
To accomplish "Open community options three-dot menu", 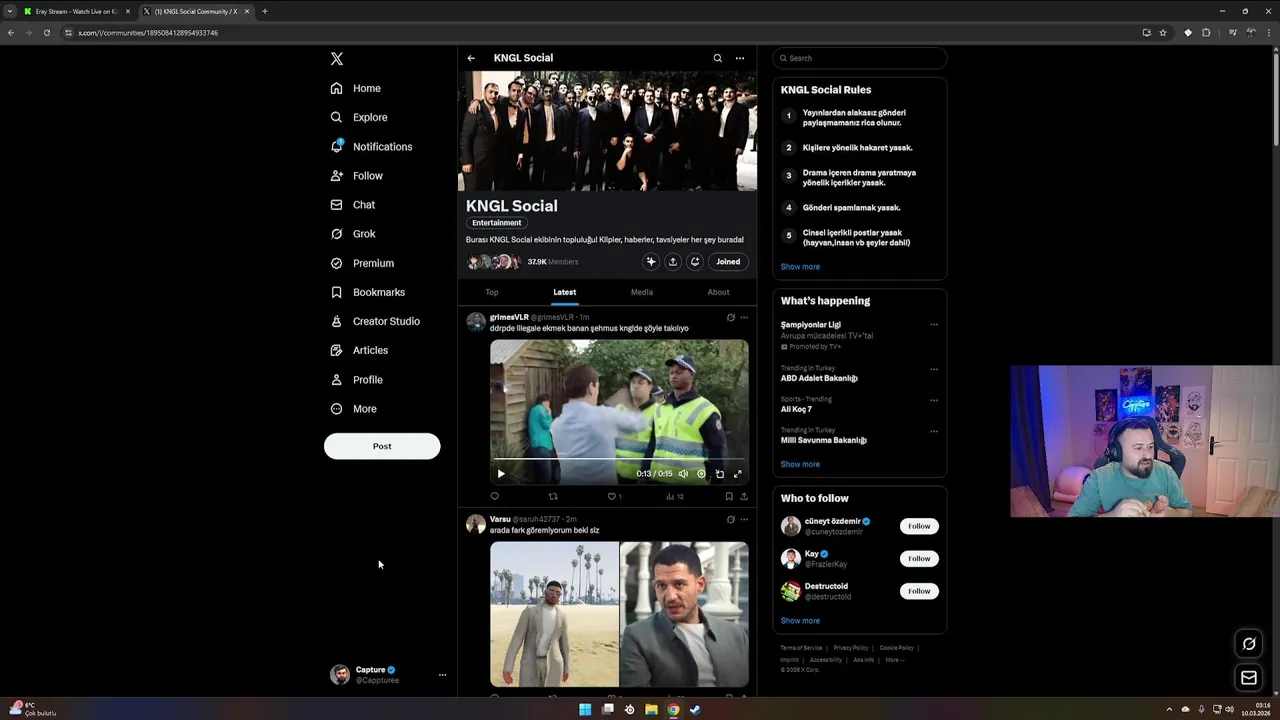I will [x=740, y=58].
